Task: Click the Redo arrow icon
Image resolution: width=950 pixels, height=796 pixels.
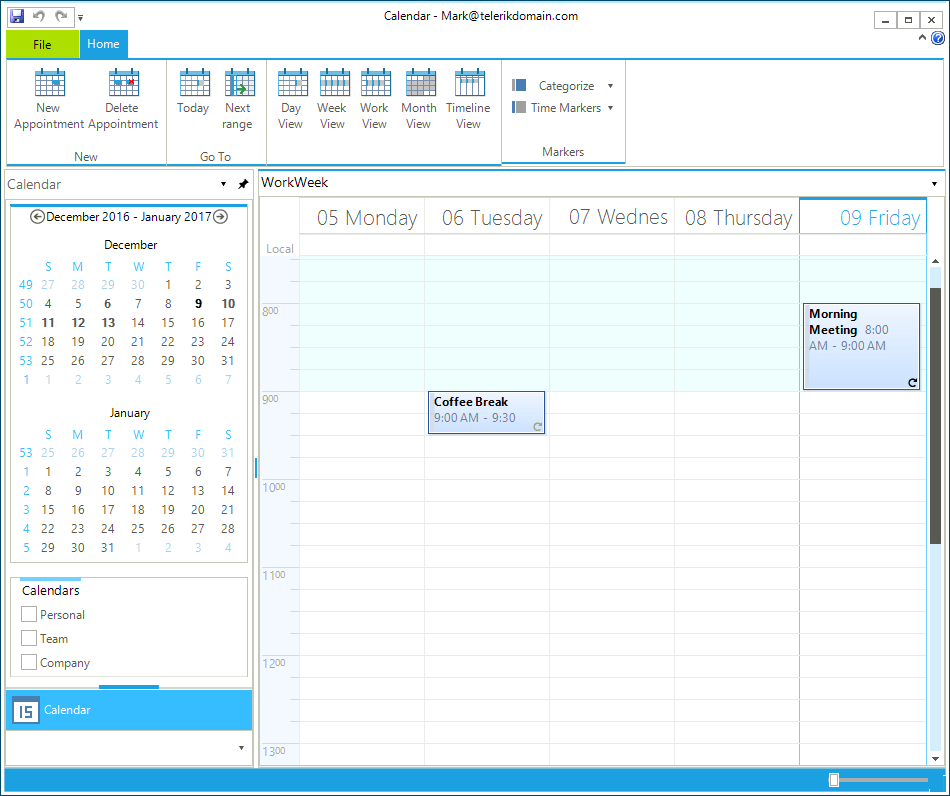Action: tap(61, 16)
